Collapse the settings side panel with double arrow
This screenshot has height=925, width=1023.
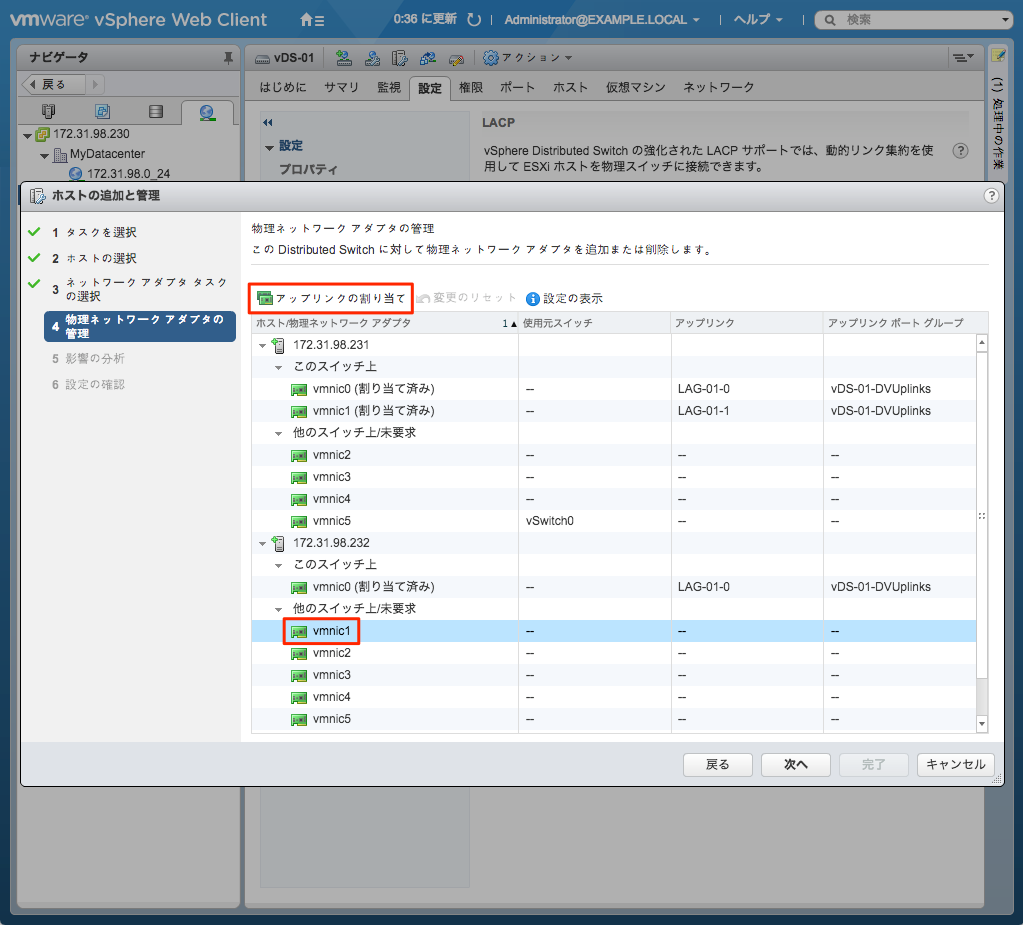tap(267, 122)
